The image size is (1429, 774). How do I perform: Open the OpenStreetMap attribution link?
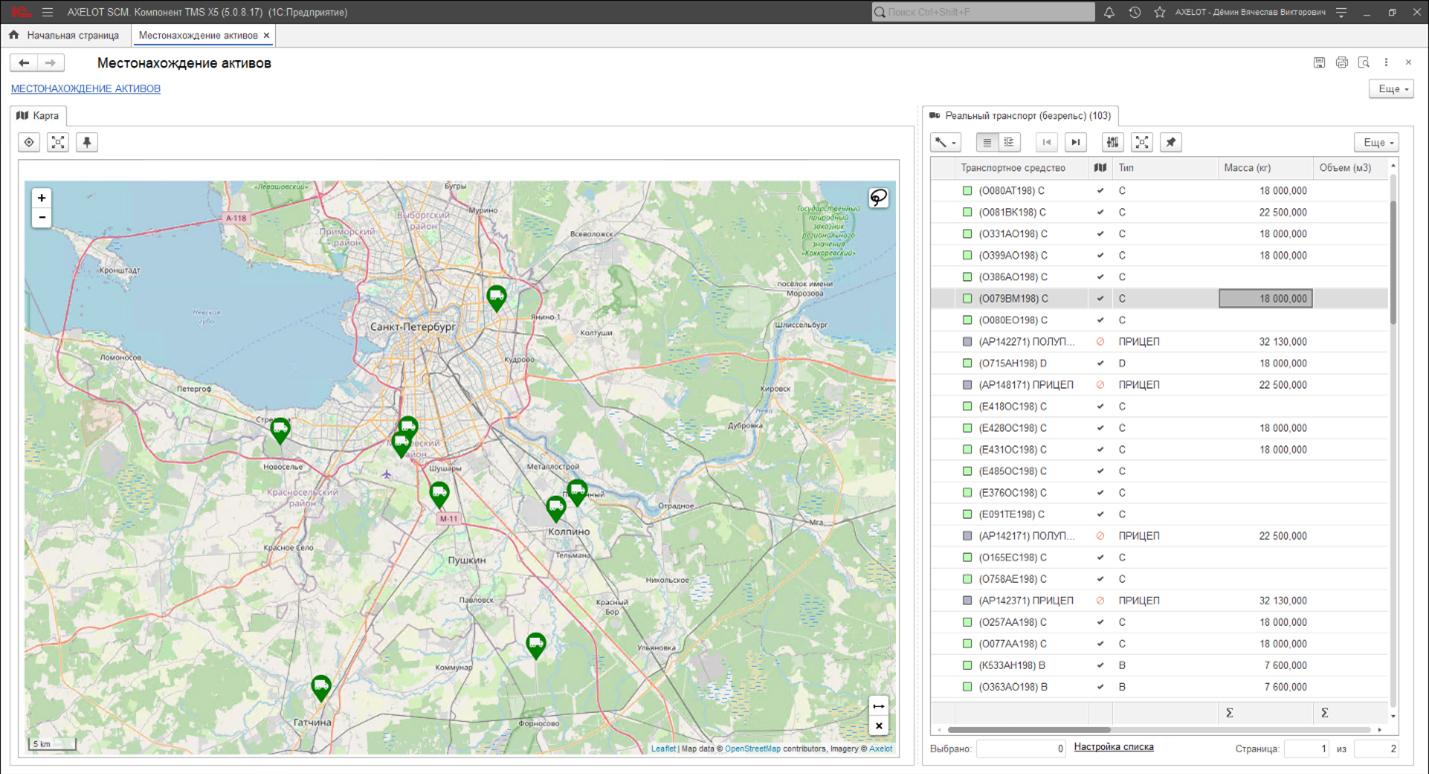click(x=753, y=748)
